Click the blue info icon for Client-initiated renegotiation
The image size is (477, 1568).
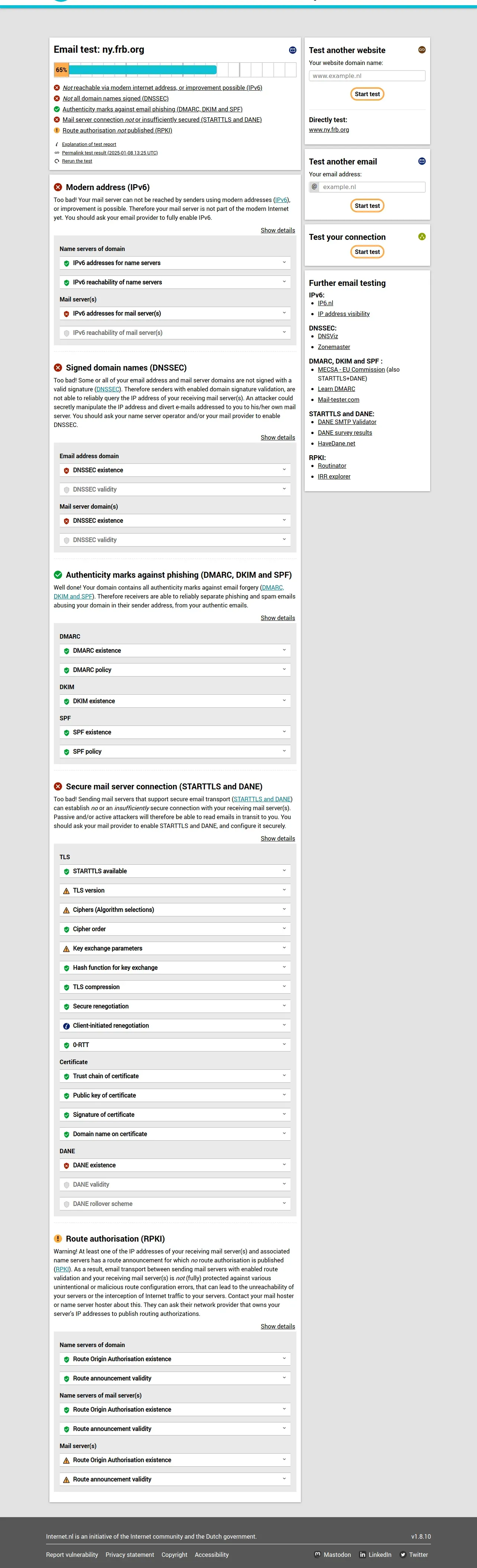point(66,1026)
